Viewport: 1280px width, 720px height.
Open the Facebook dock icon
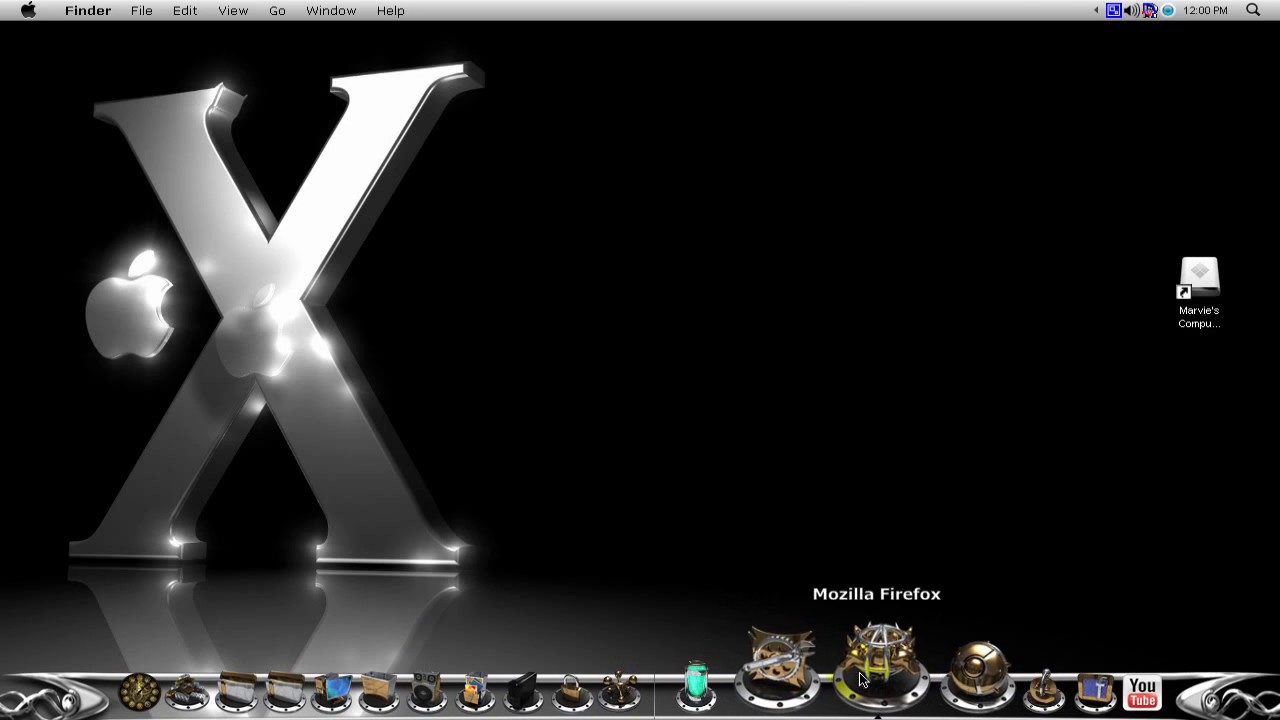point(1095,692)
